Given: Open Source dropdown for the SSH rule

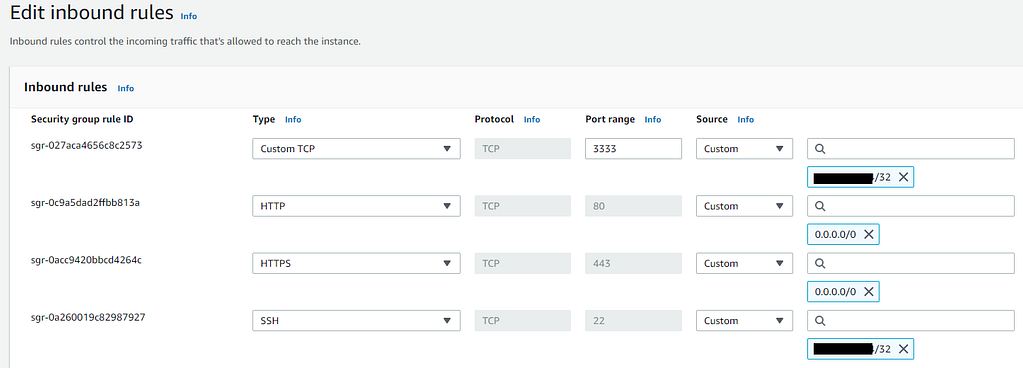Looking at the screenshot, I should click(x=744, y=321).
